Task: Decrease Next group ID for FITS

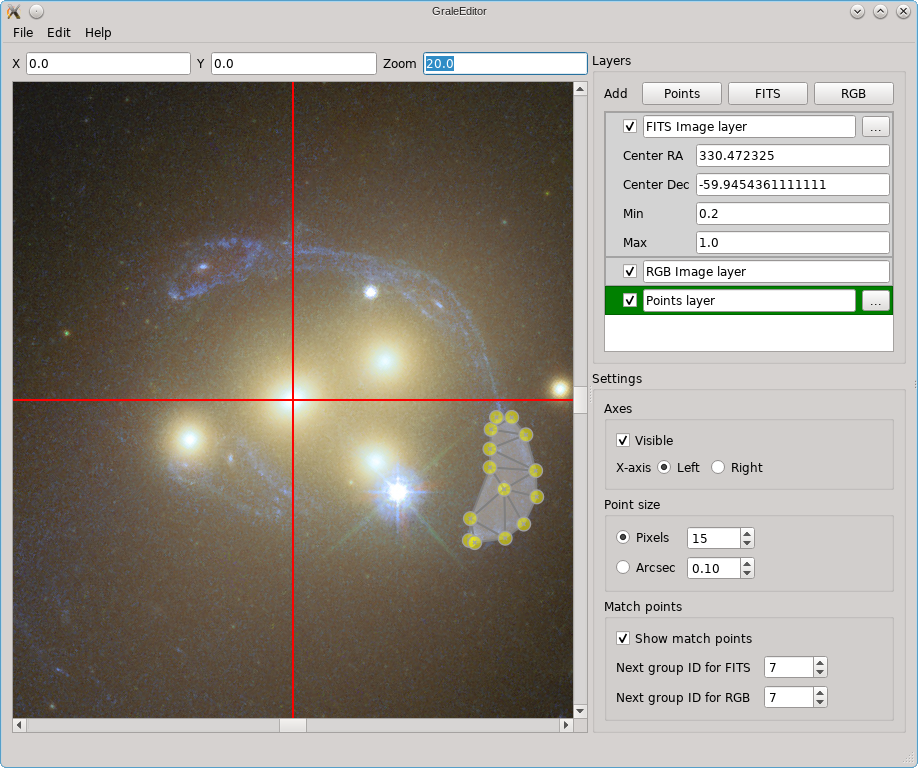Action: pos(820,673)
